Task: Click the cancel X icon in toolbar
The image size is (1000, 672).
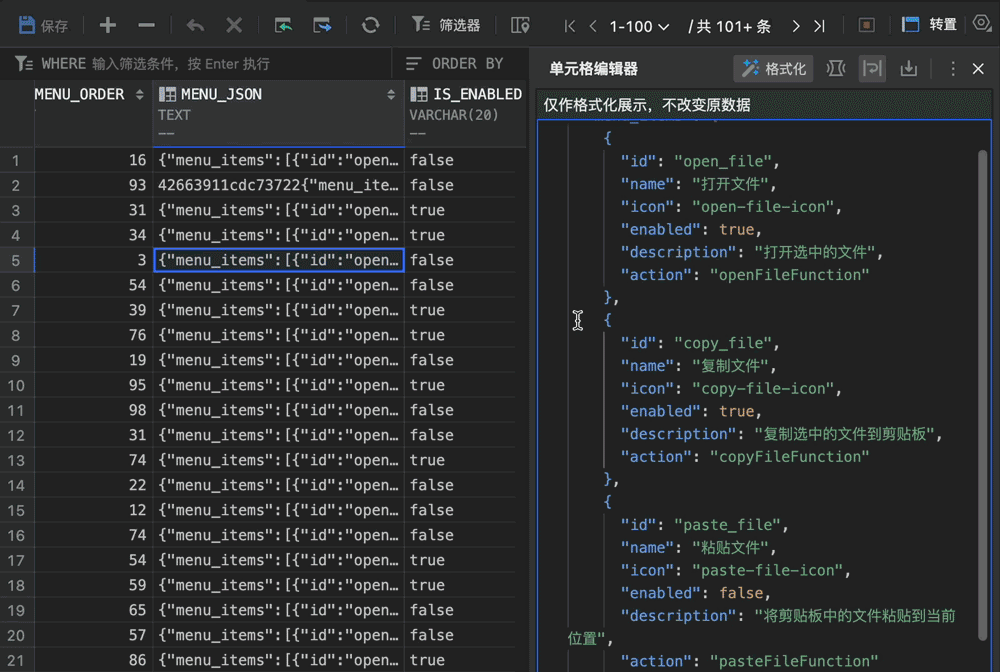Action: tap(234, 26)
